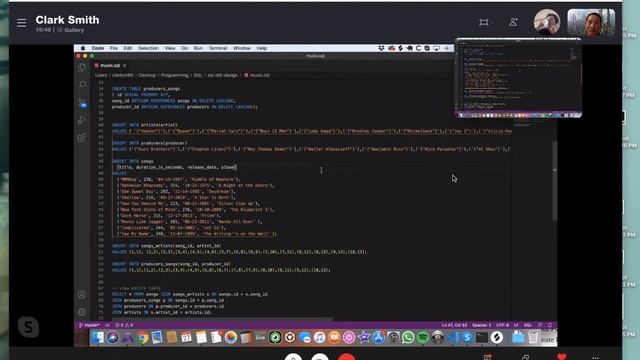Click the "INSERT INTO songs" code line
This screenshot has width=640, height=360.
133,161
